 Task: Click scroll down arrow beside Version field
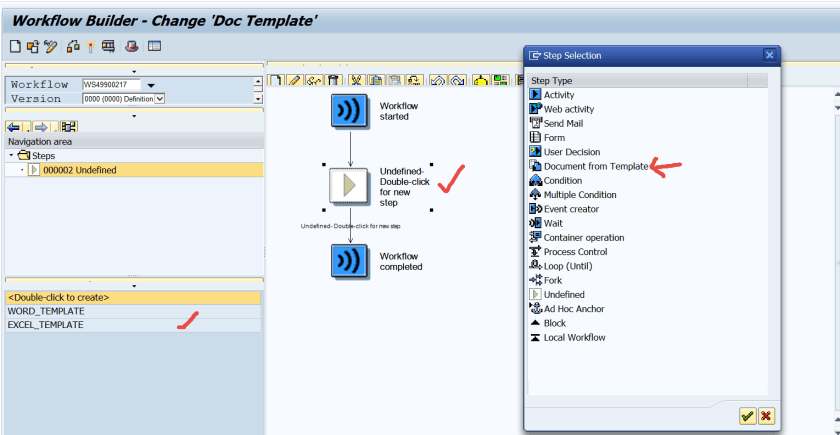(x=258, y=99)
